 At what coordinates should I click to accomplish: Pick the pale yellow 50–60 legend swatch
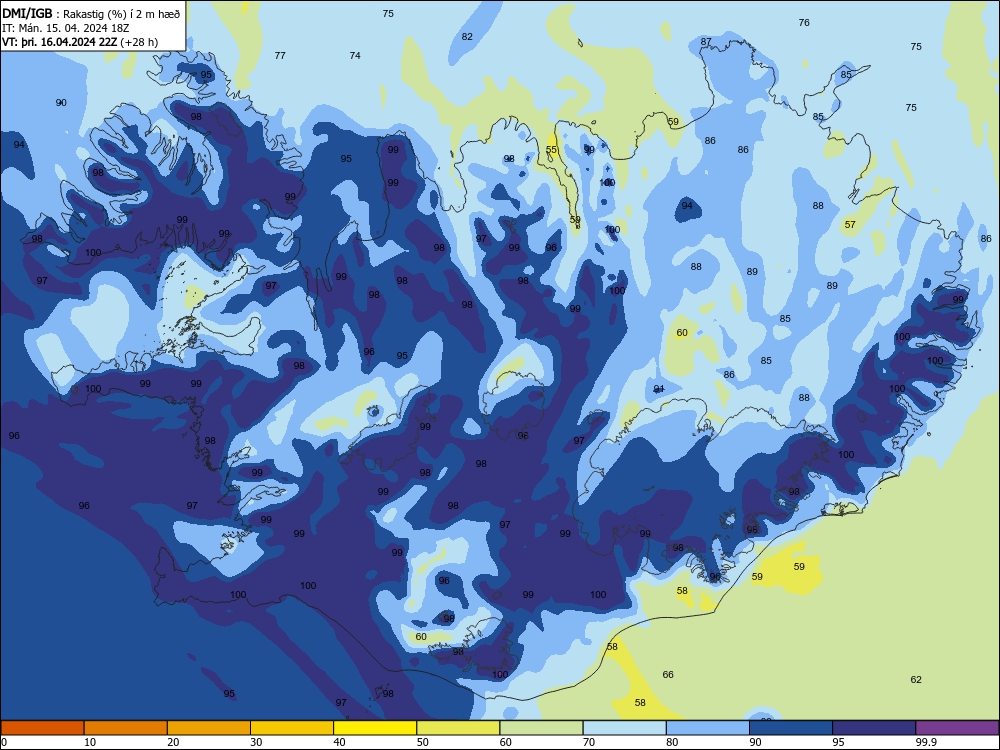tap(458, 728)
